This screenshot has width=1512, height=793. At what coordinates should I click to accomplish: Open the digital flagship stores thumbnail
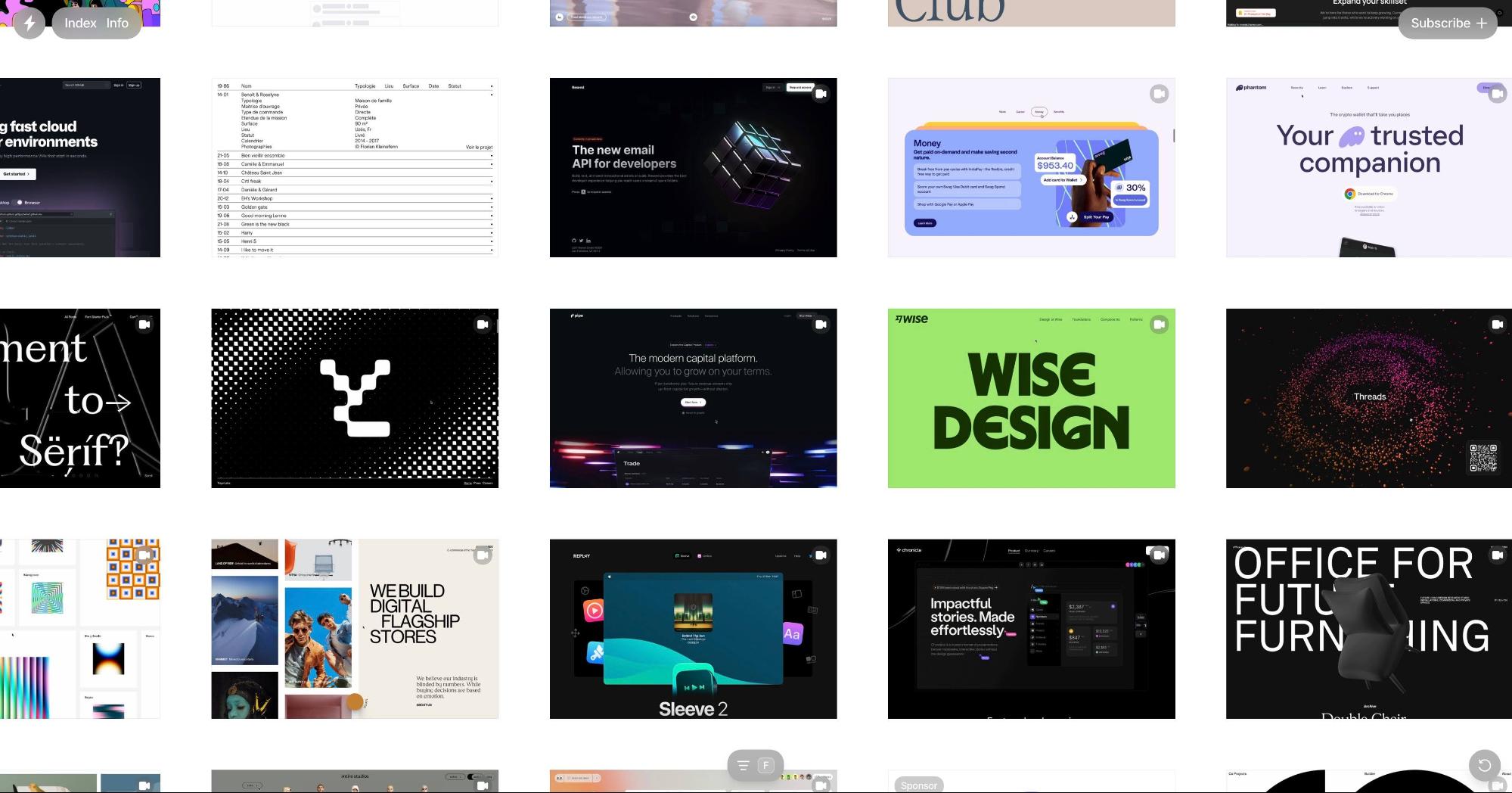coord(354,629)
